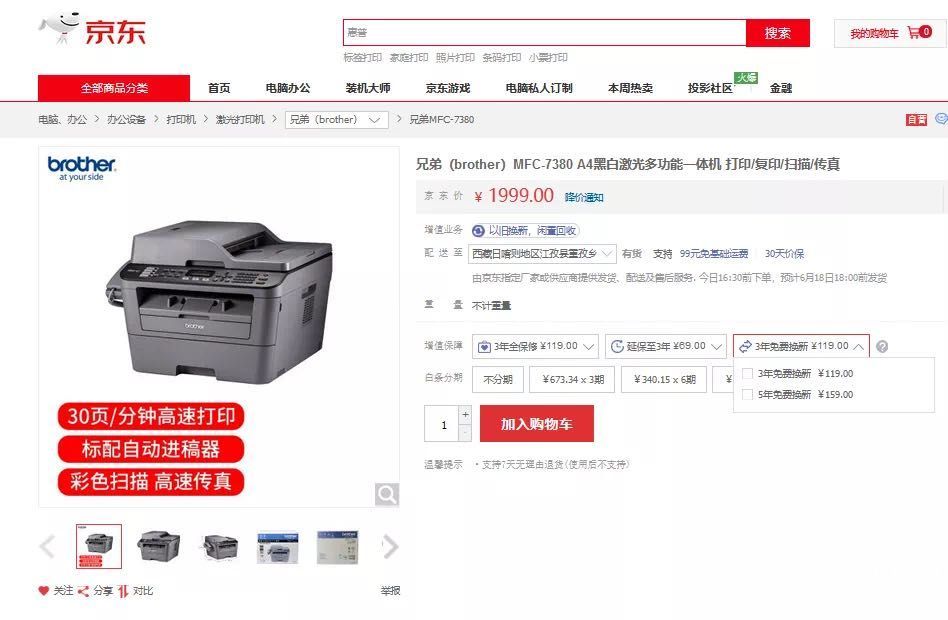Image resolution: width=948 pixels, height=620 pixels.
Task: Open the 电脑办公 navigation tab
Action: pyautogui.click(x=288, y=88)
